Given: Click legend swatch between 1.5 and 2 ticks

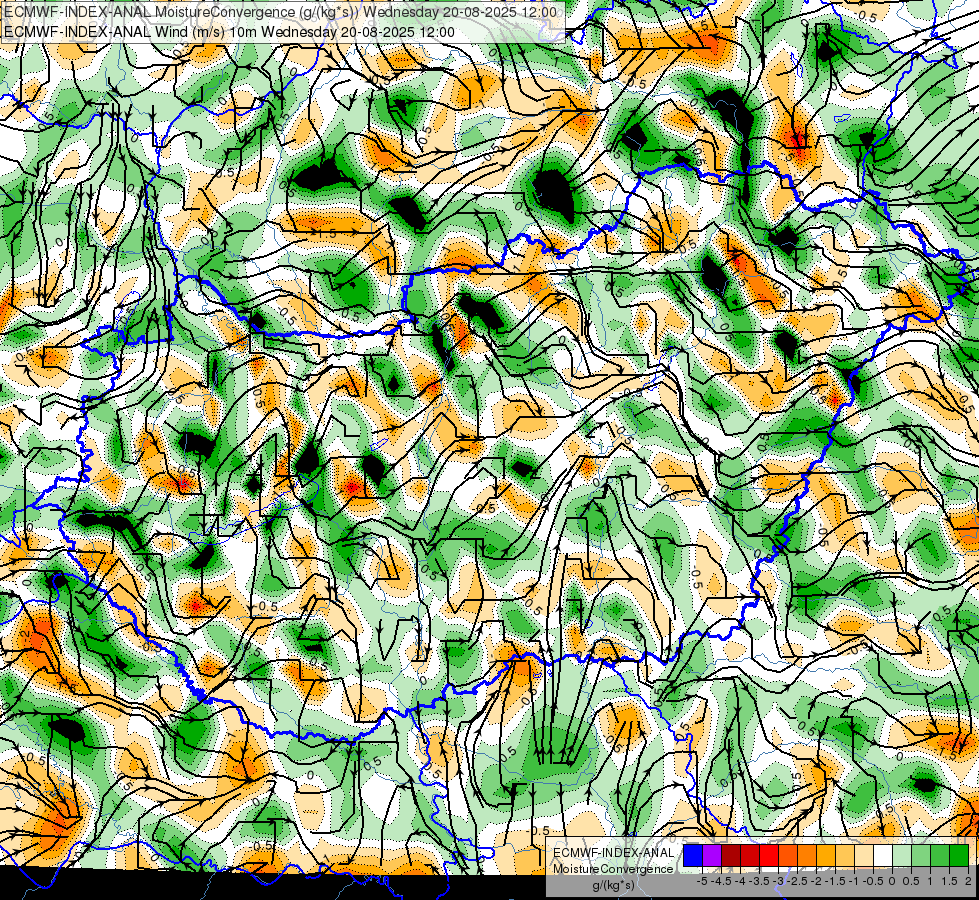Looking at the screenshot, I should point(959,856).
